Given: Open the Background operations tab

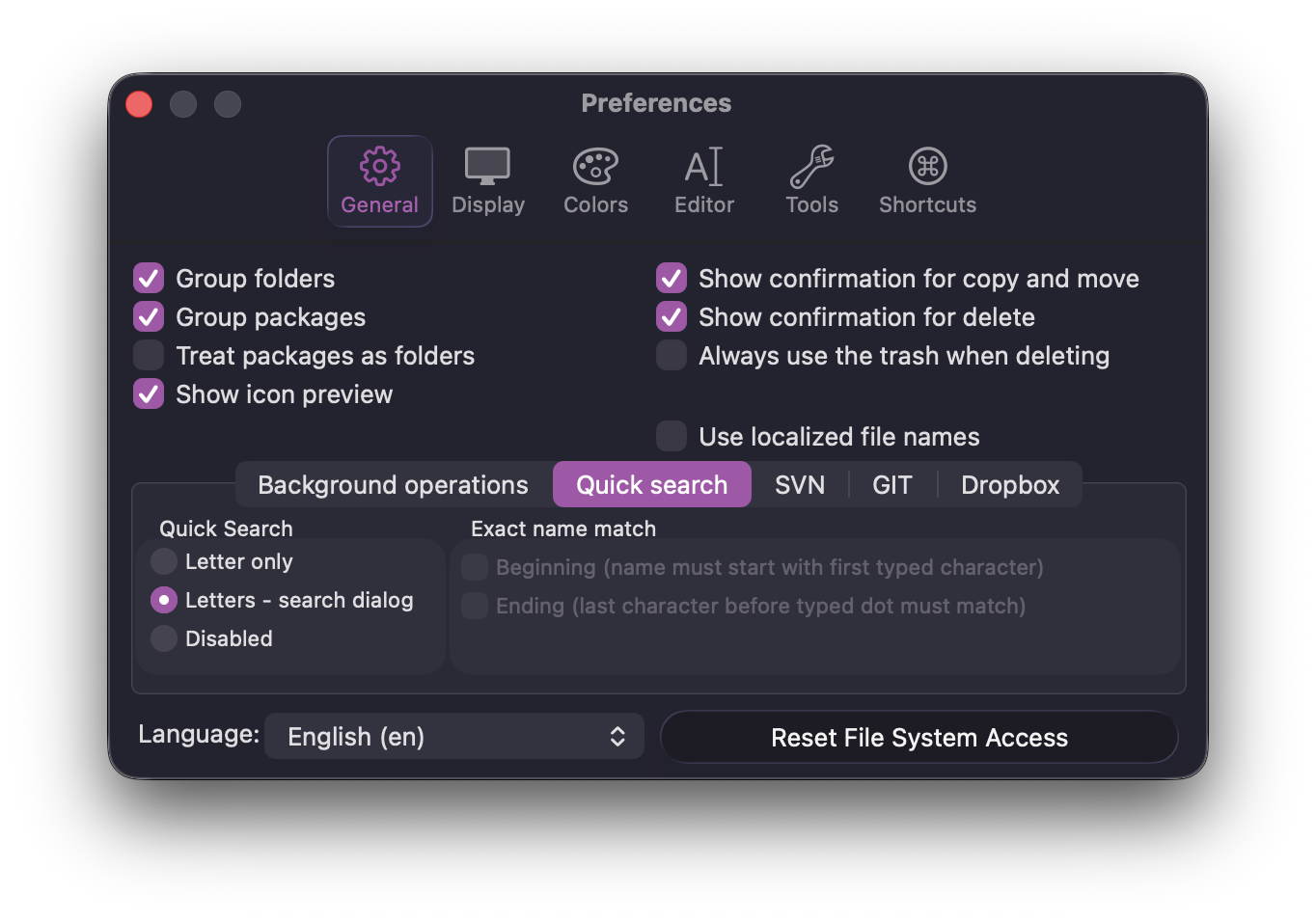Looking at the screenshot, I should coord(391,484).
